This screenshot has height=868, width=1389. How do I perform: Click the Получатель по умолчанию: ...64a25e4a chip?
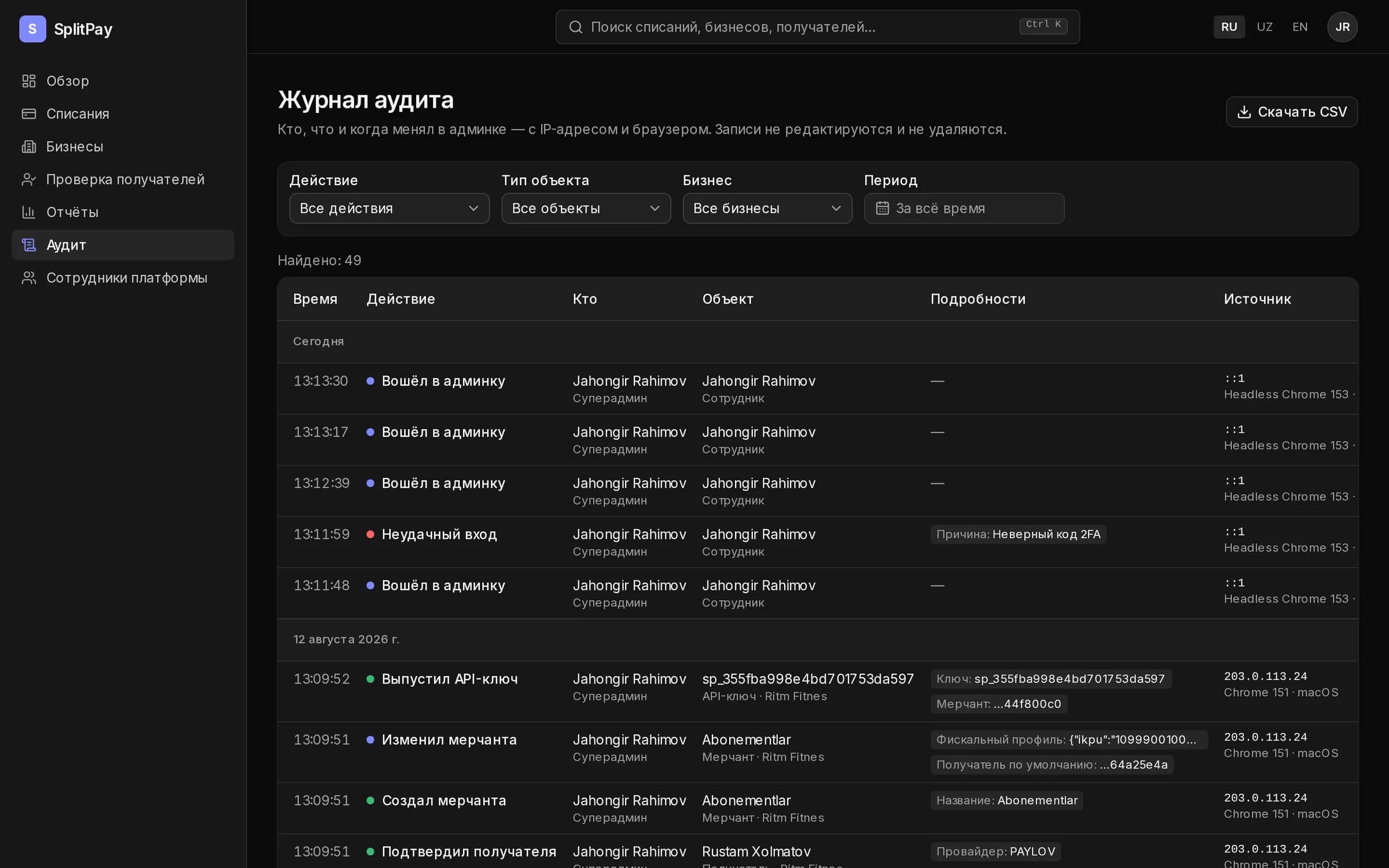tap(1052, 764)
